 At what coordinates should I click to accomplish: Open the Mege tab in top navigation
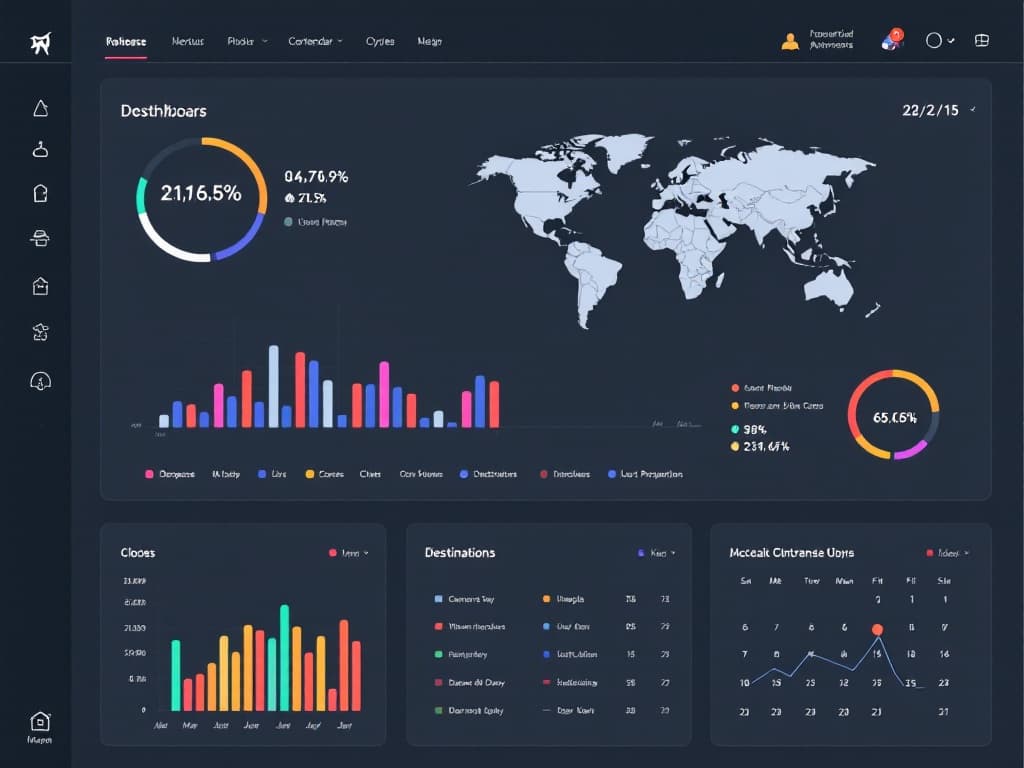[430, 41]
